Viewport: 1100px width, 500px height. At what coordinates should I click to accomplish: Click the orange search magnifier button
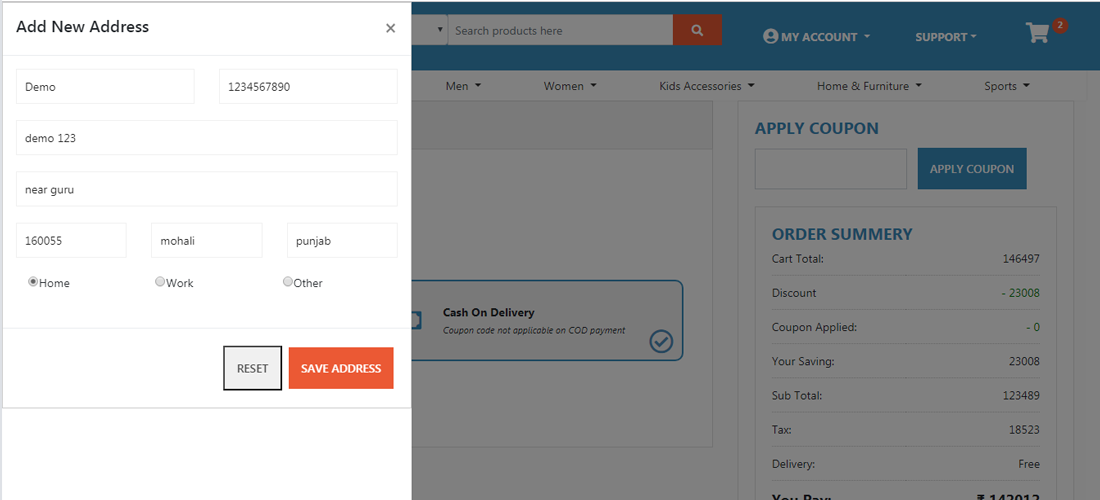tap(697, 30)
